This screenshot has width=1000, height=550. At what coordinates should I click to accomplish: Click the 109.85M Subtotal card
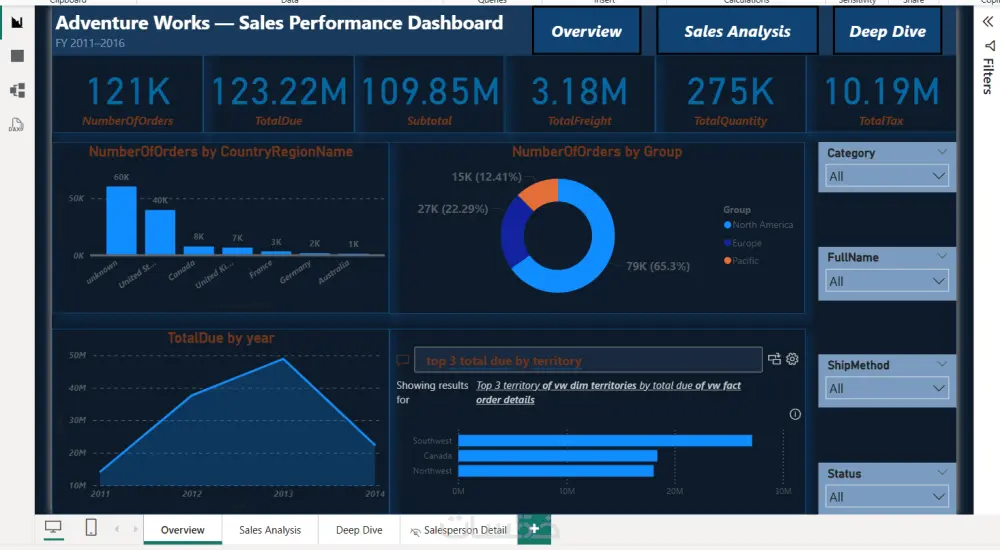(x=429, y=94)
